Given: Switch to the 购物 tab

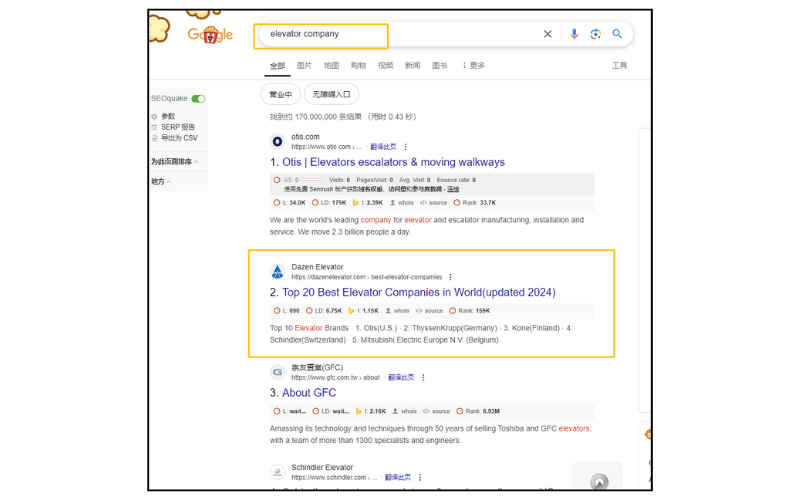Looking at the screenshot, I should coord(358,66).
